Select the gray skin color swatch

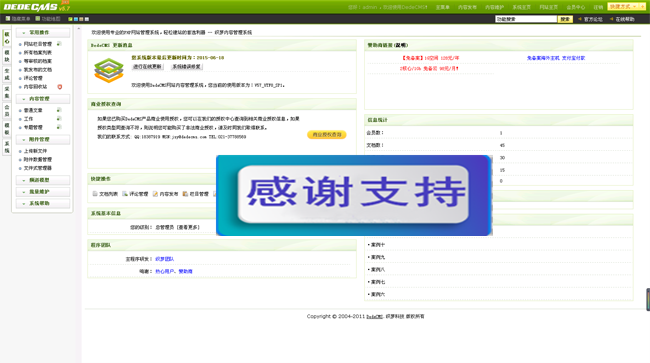pos(87,19)
